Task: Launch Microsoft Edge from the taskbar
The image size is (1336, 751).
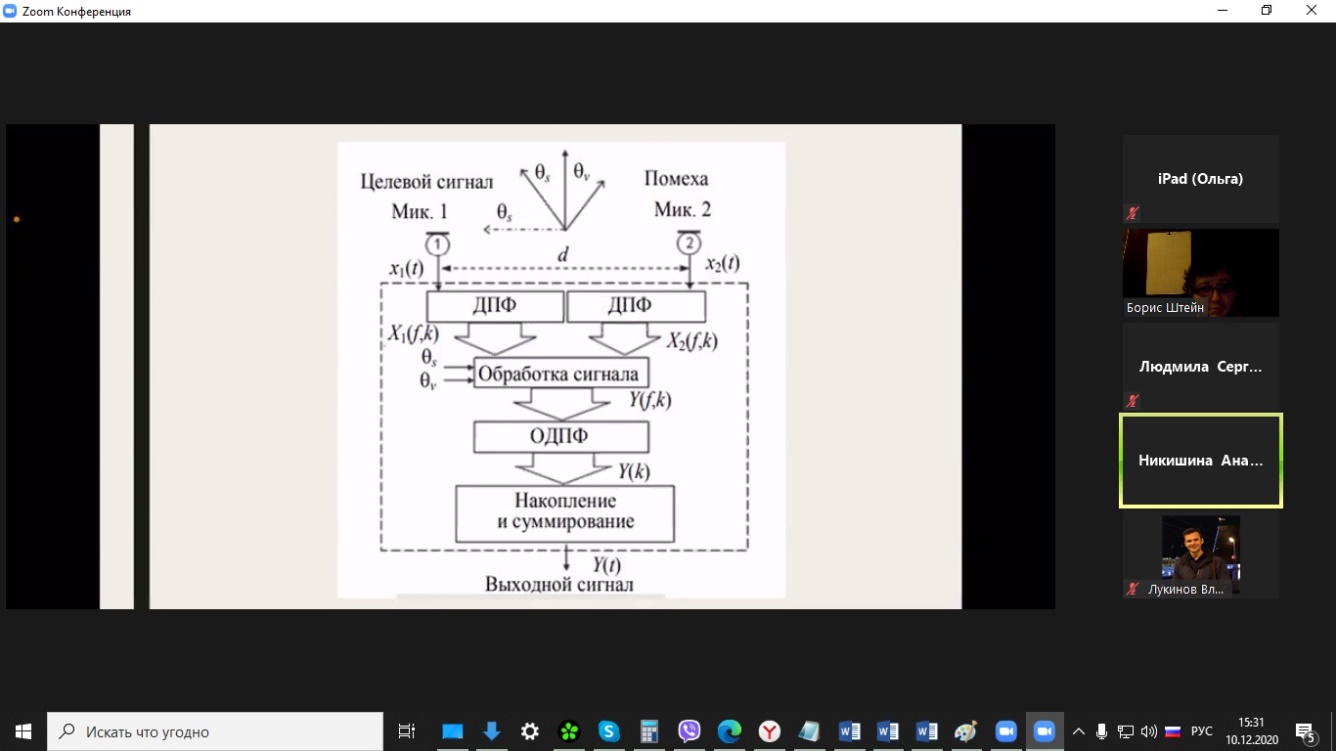Action: (x=729, y=731)
